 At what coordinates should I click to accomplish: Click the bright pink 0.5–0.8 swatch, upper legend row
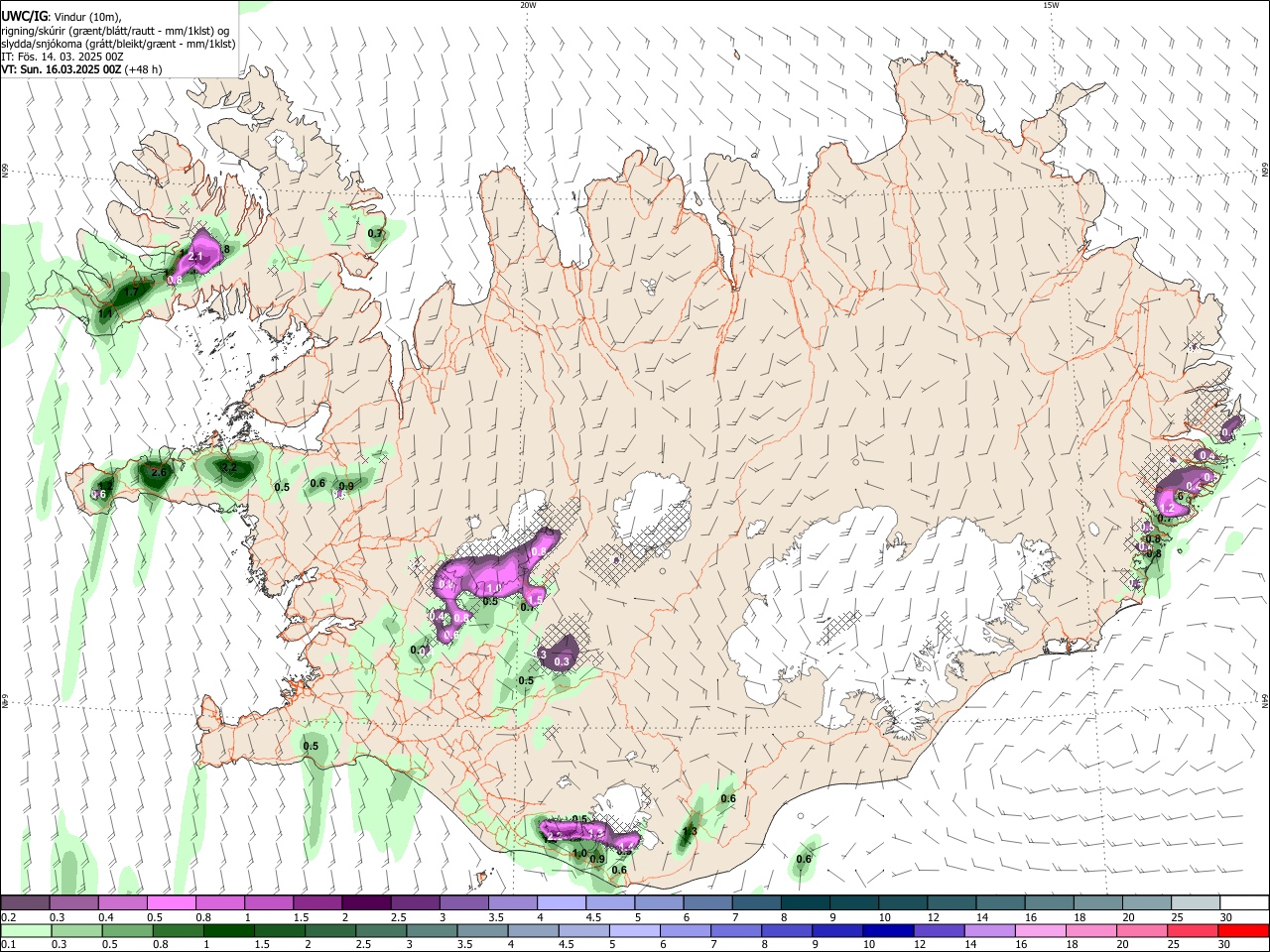pyautogui.click(x=171, y=902)
